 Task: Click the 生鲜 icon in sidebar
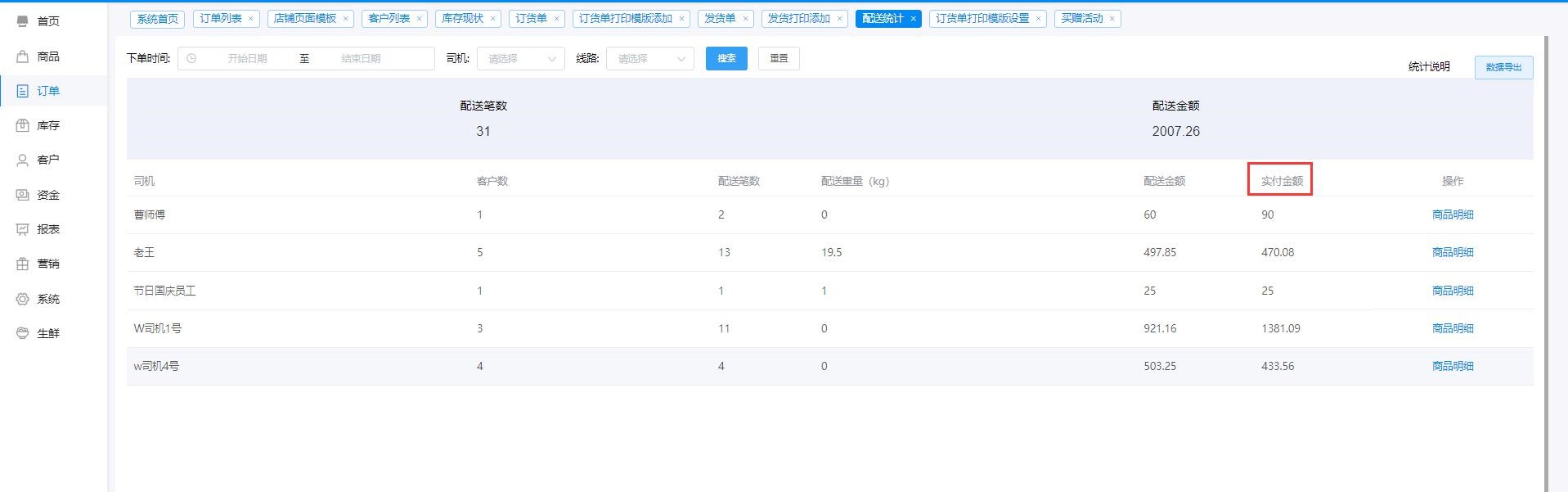(x=23, y=333)
